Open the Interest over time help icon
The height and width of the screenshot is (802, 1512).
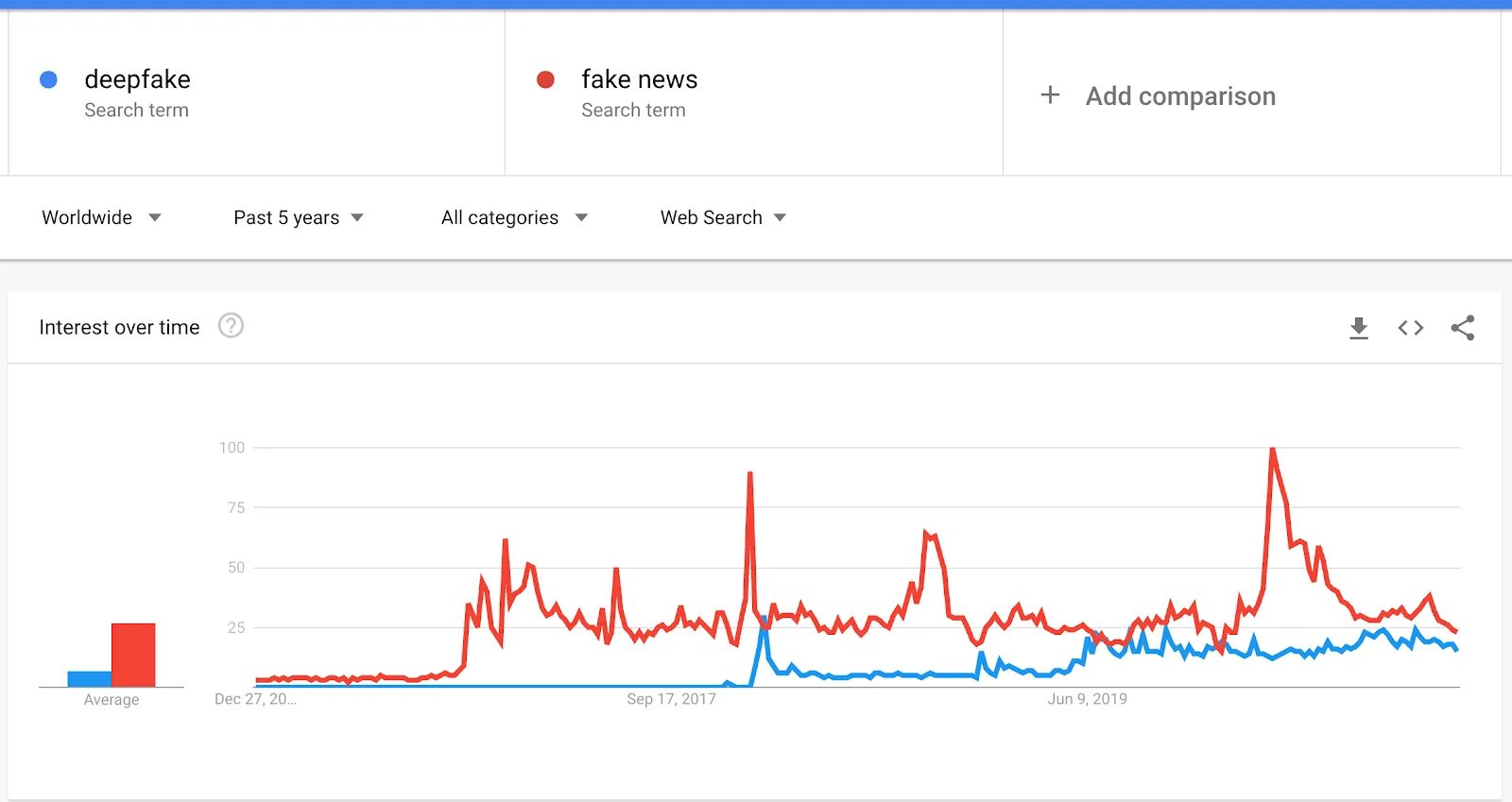click(x=231, y=326)
